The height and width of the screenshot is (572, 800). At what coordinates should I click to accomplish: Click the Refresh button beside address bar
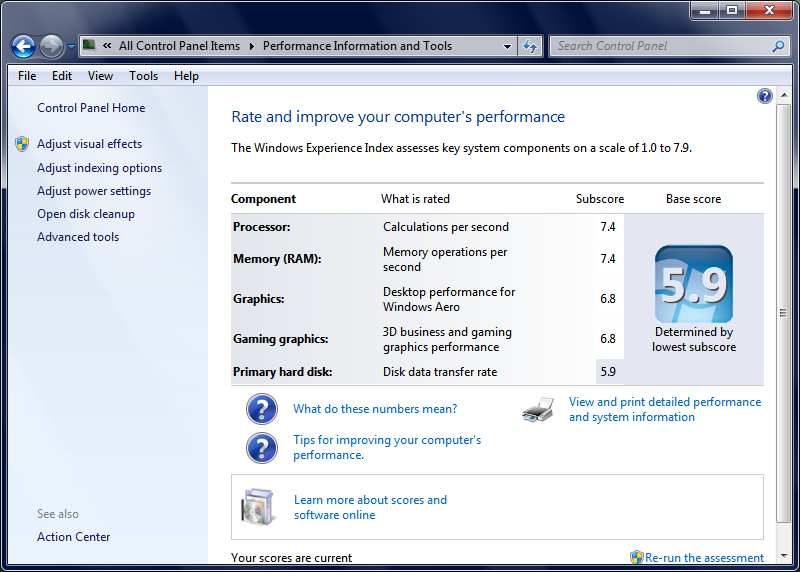(x=530, y=46)
